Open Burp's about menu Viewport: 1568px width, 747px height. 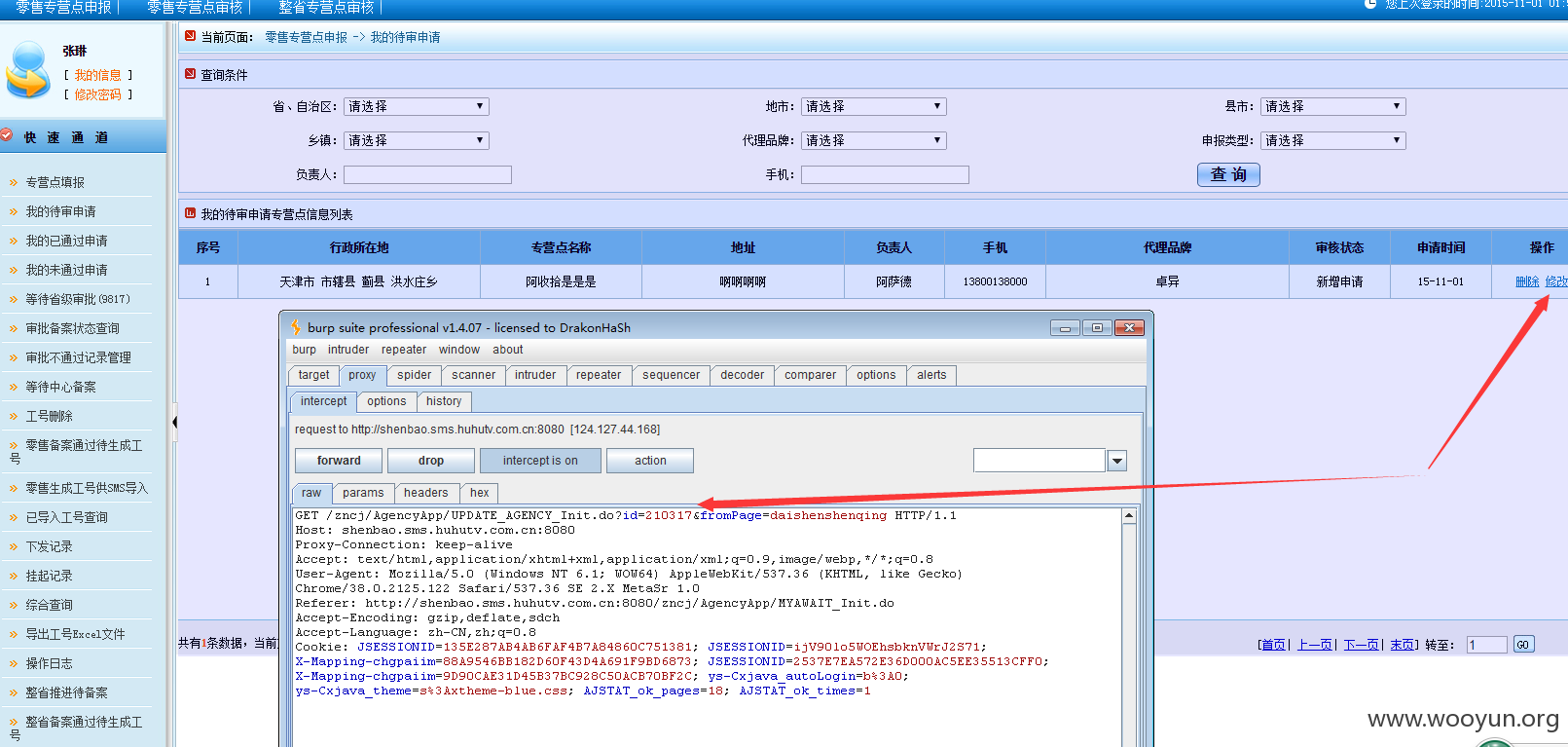508,350
